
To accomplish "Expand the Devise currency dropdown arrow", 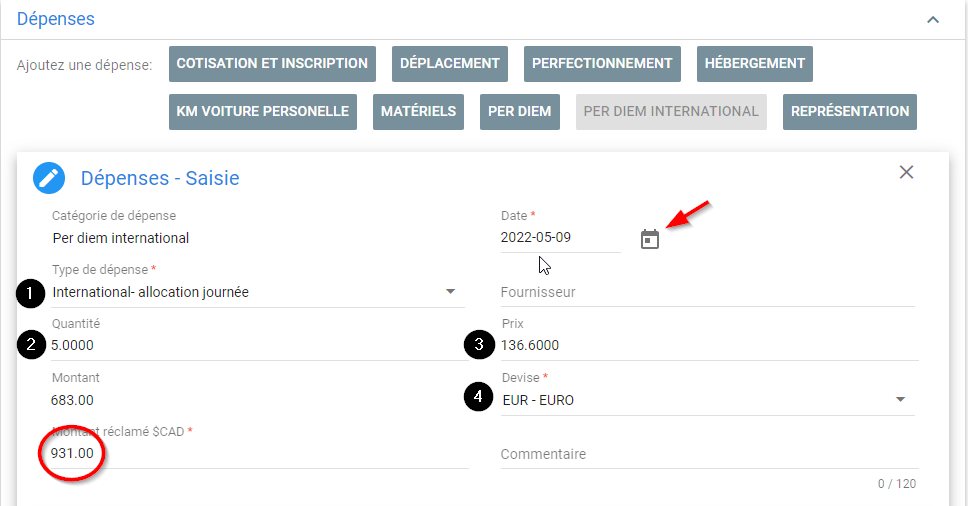I will click(901, 399).
